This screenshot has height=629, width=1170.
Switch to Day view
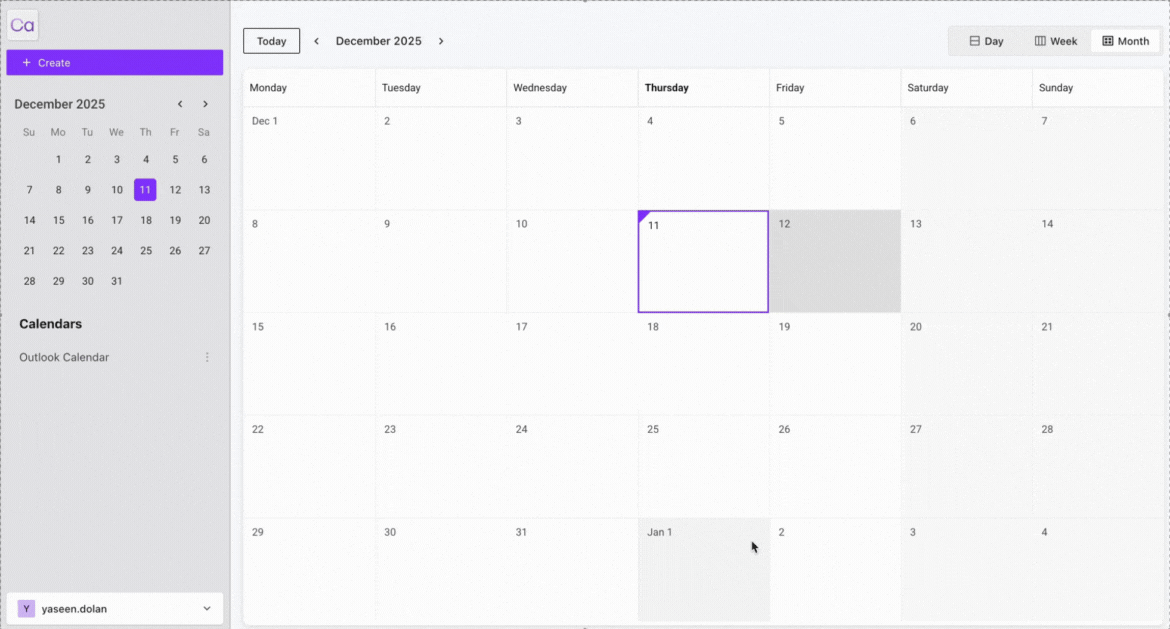pos(986,41)
